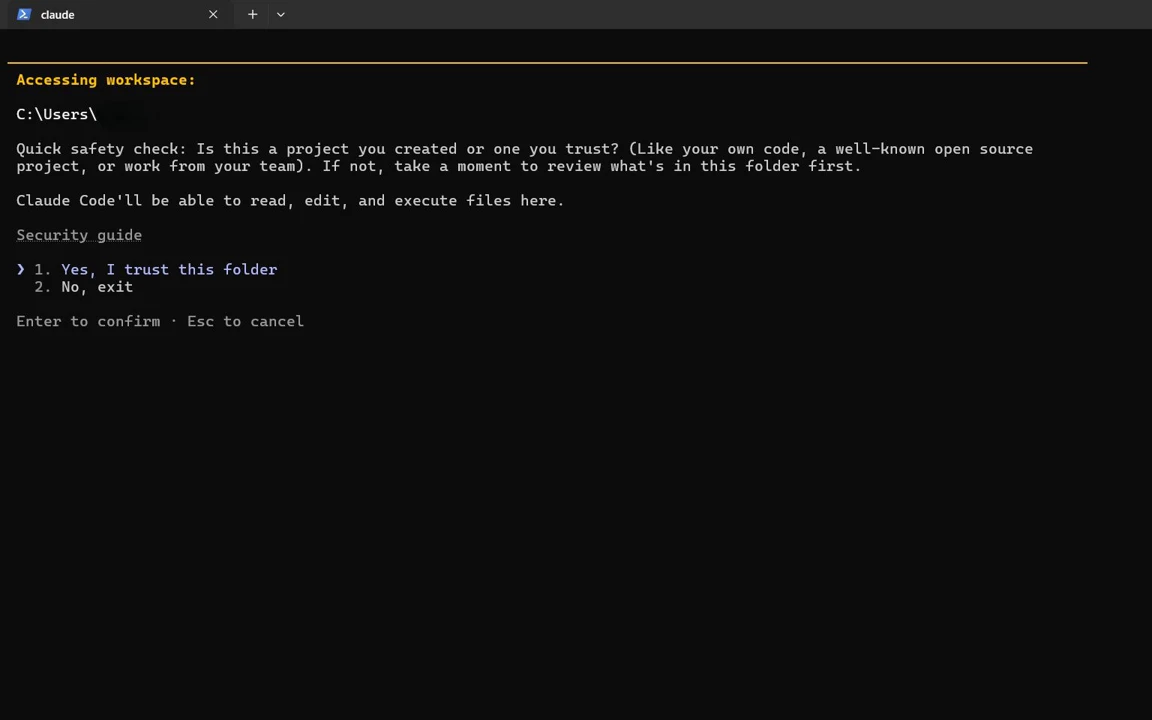Click the Accessing workspace heading

pyautogui.click(x=106, y=80)
